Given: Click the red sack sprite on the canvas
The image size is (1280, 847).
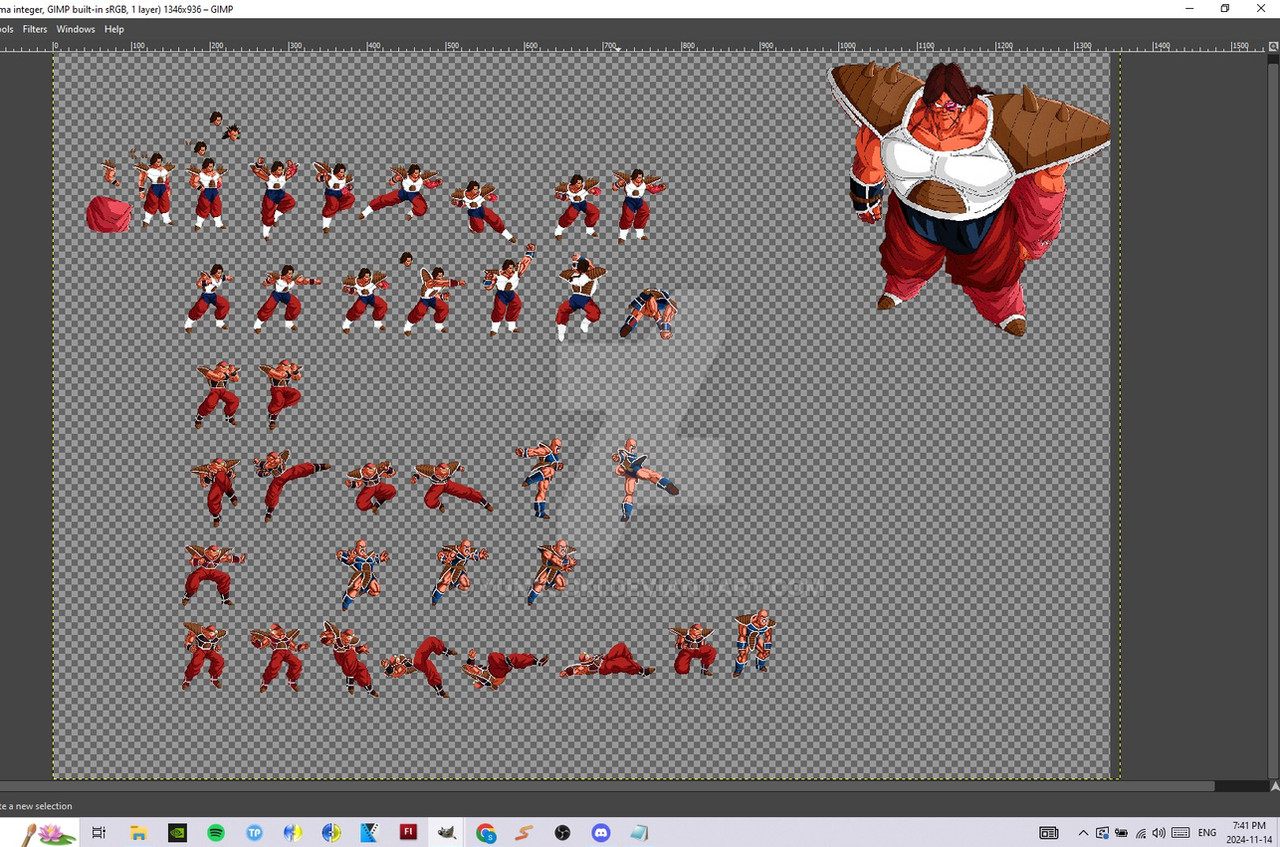Looking at the screenshot, I should pos(108,214).
